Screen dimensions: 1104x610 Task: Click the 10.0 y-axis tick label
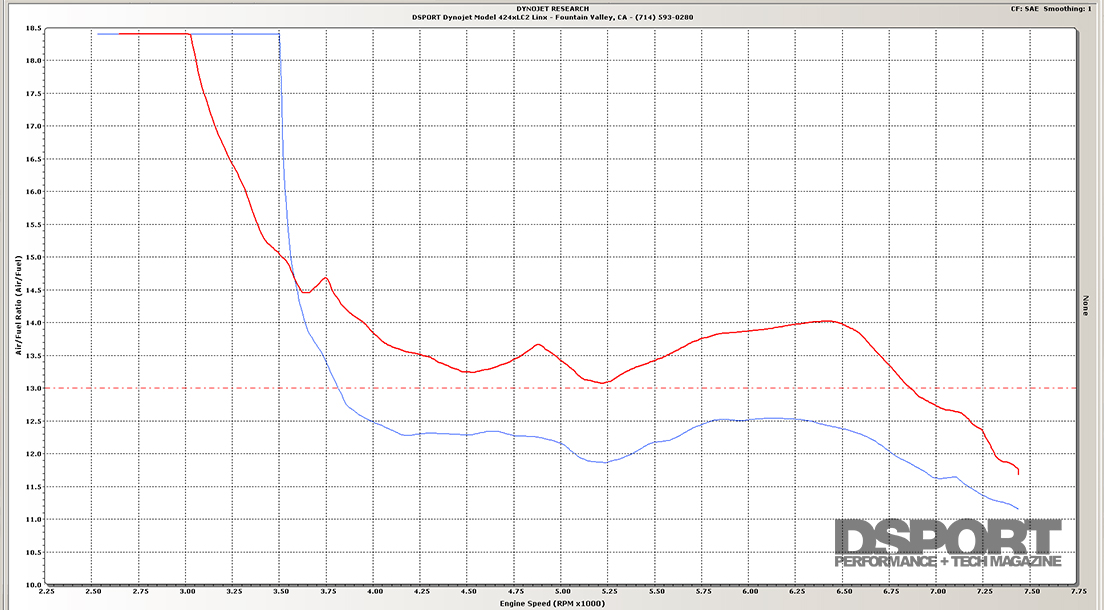[32, 585]
